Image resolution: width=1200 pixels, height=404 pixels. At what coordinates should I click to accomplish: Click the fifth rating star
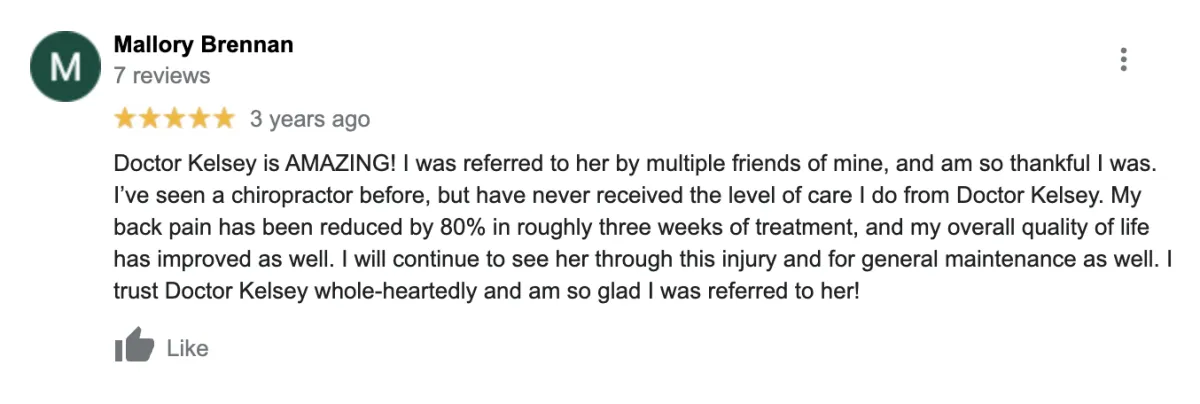pos(223,119)
